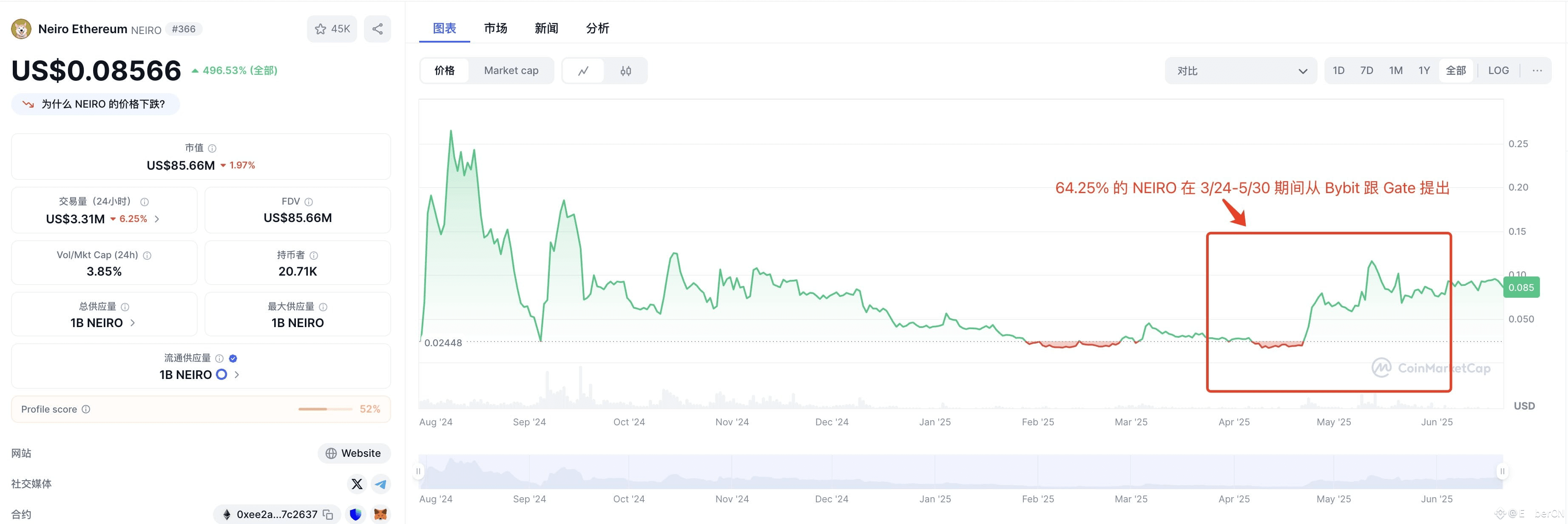Set chart range to 全部
Viewport: 1568px width, 524px height.
[1456, 71]
